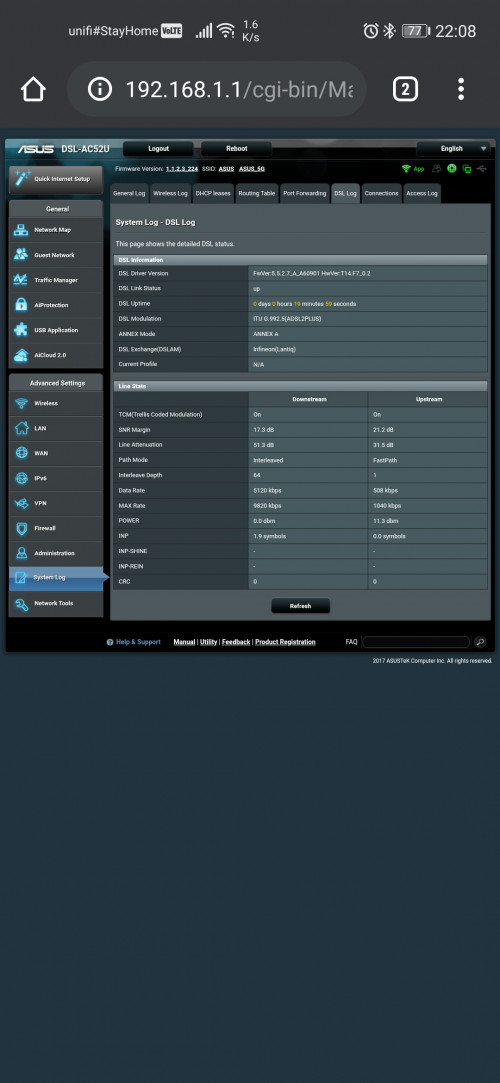Click the guest users status icon
The image size is (500, 1083).
click(x=436, y=169)
